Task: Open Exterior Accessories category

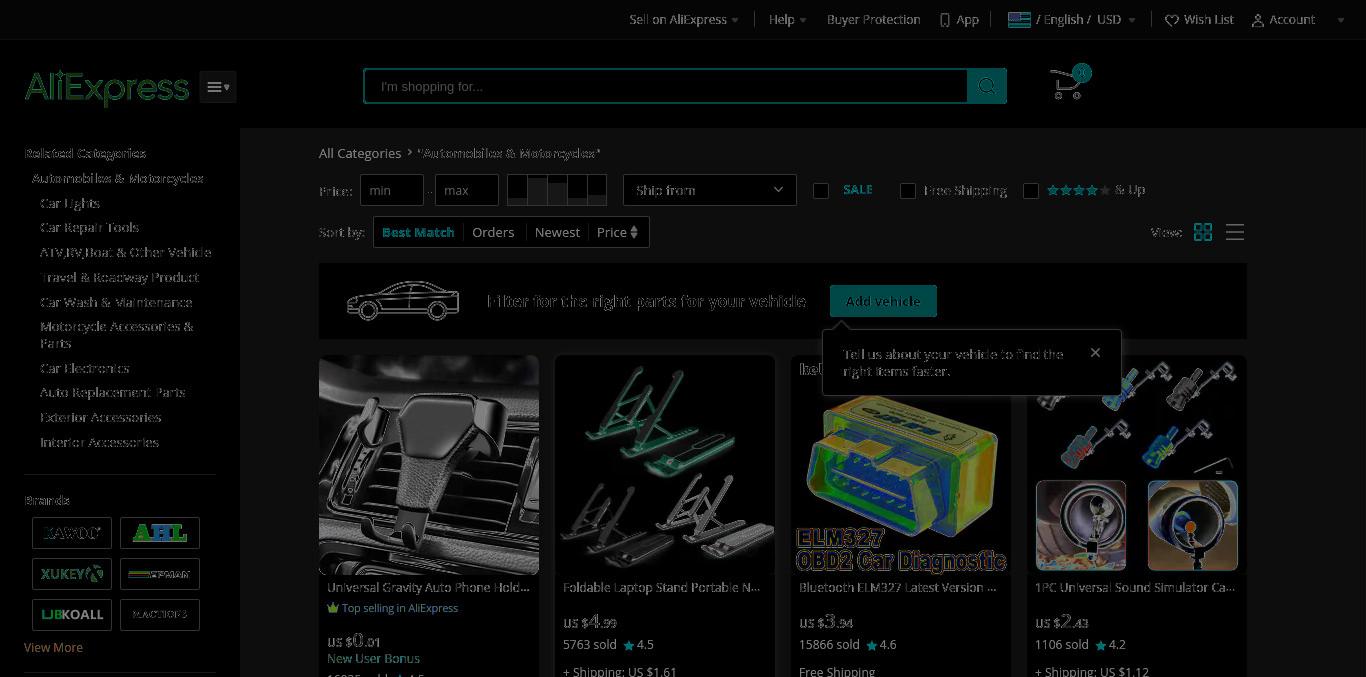Action: coord(100,417)
